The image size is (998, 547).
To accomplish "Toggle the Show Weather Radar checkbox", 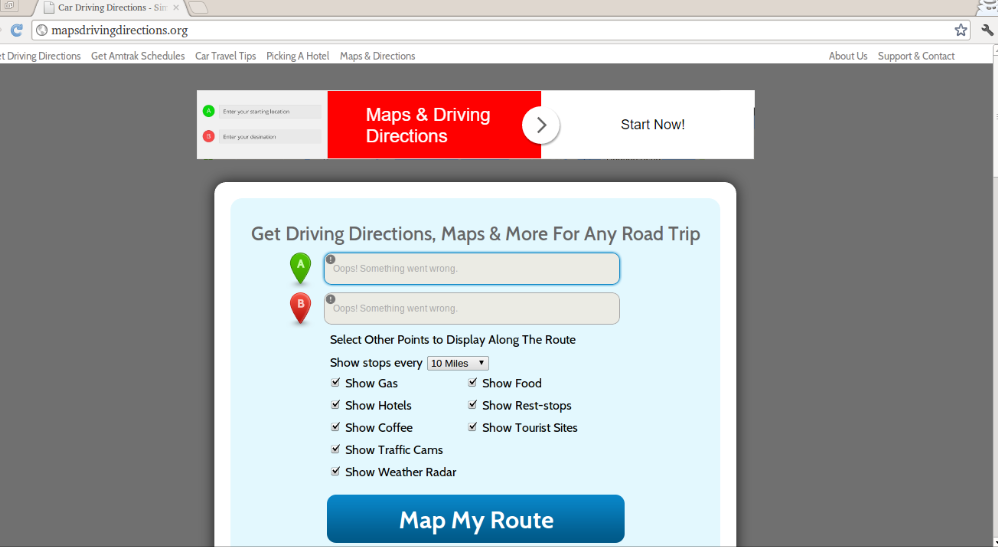I will coord(335,471).
